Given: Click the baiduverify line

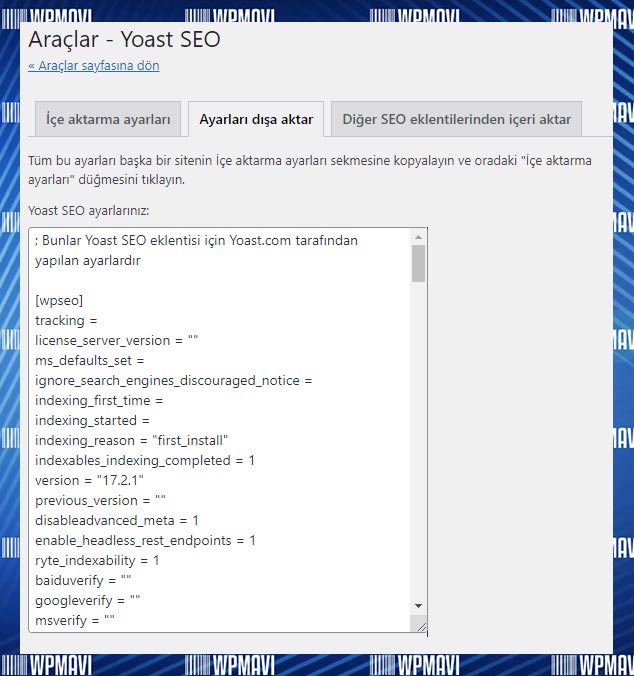Looking at the screenshot, I should (83, 580).
